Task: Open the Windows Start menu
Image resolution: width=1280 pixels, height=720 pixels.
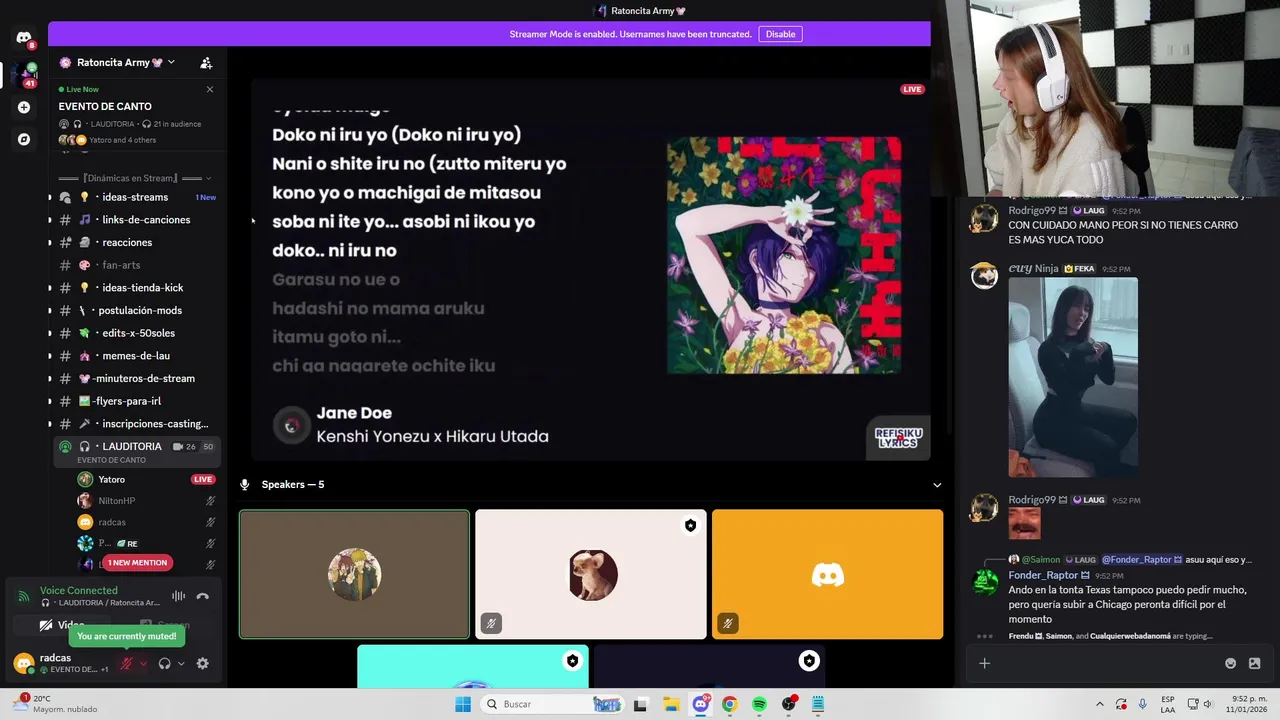Action: [x=463, y=704]
